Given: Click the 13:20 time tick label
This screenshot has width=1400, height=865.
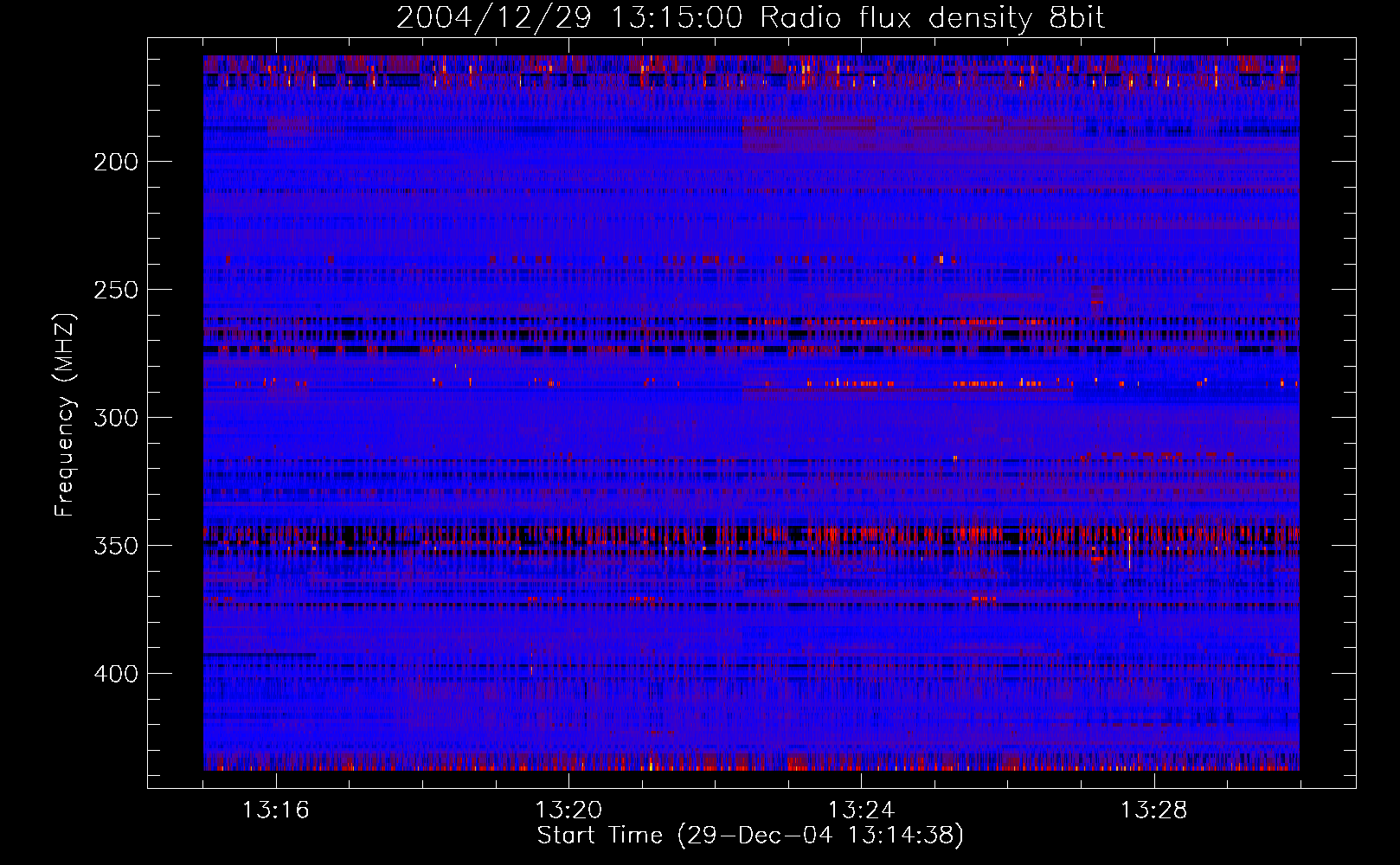Looking at the screenshot, I should pos(568,811).
